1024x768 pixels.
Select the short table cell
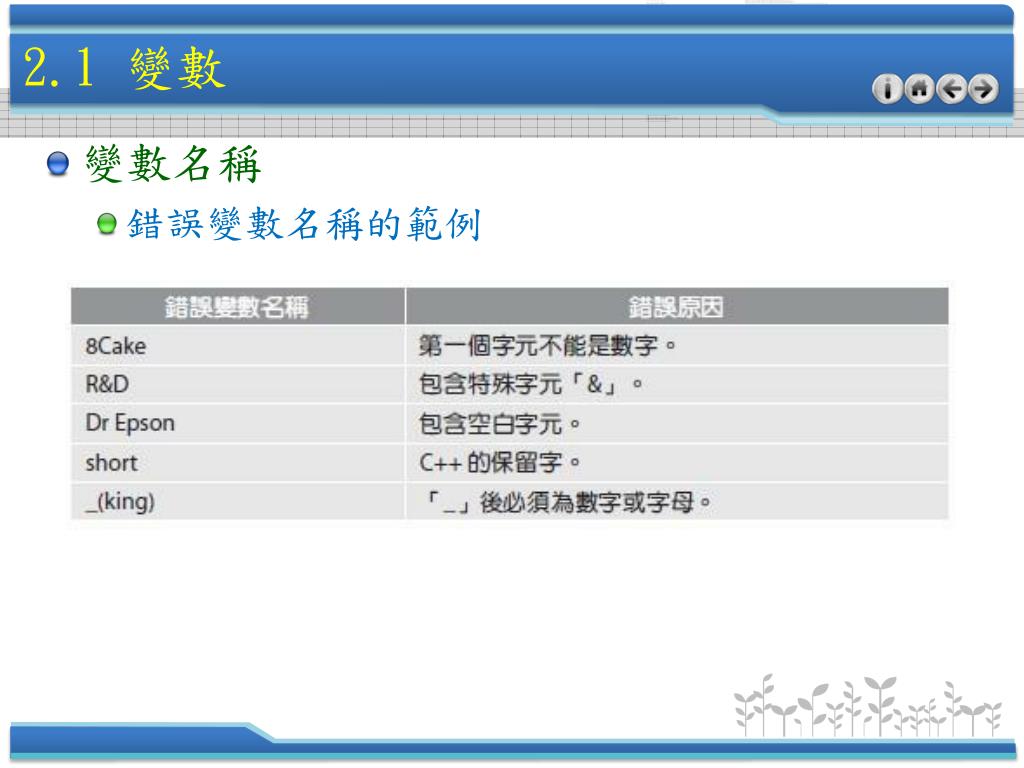pos(238,462)
